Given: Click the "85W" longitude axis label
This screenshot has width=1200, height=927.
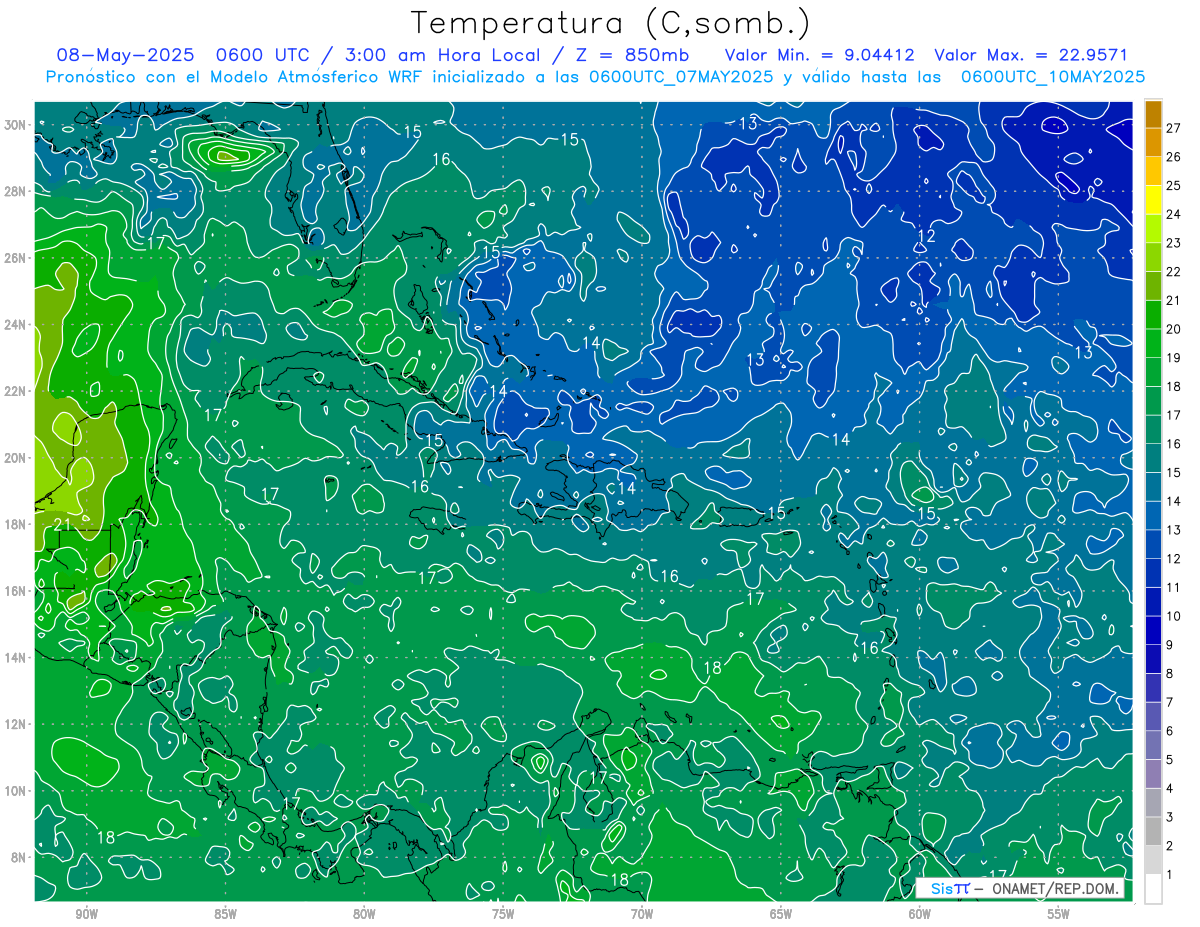Looking at the screenshot, I should (x=225, y=915).
